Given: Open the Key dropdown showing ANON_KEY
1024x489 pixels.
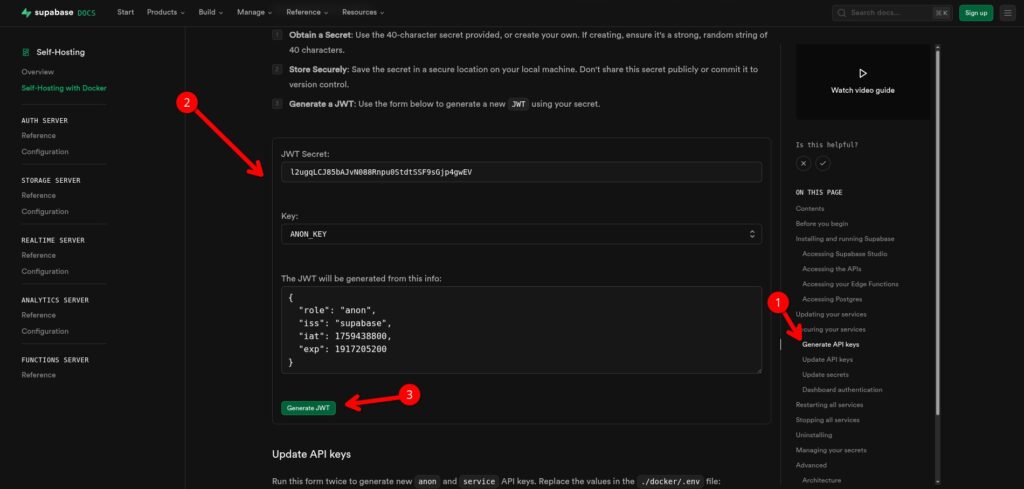Looking at the screenshot, I should click(521, 234).
